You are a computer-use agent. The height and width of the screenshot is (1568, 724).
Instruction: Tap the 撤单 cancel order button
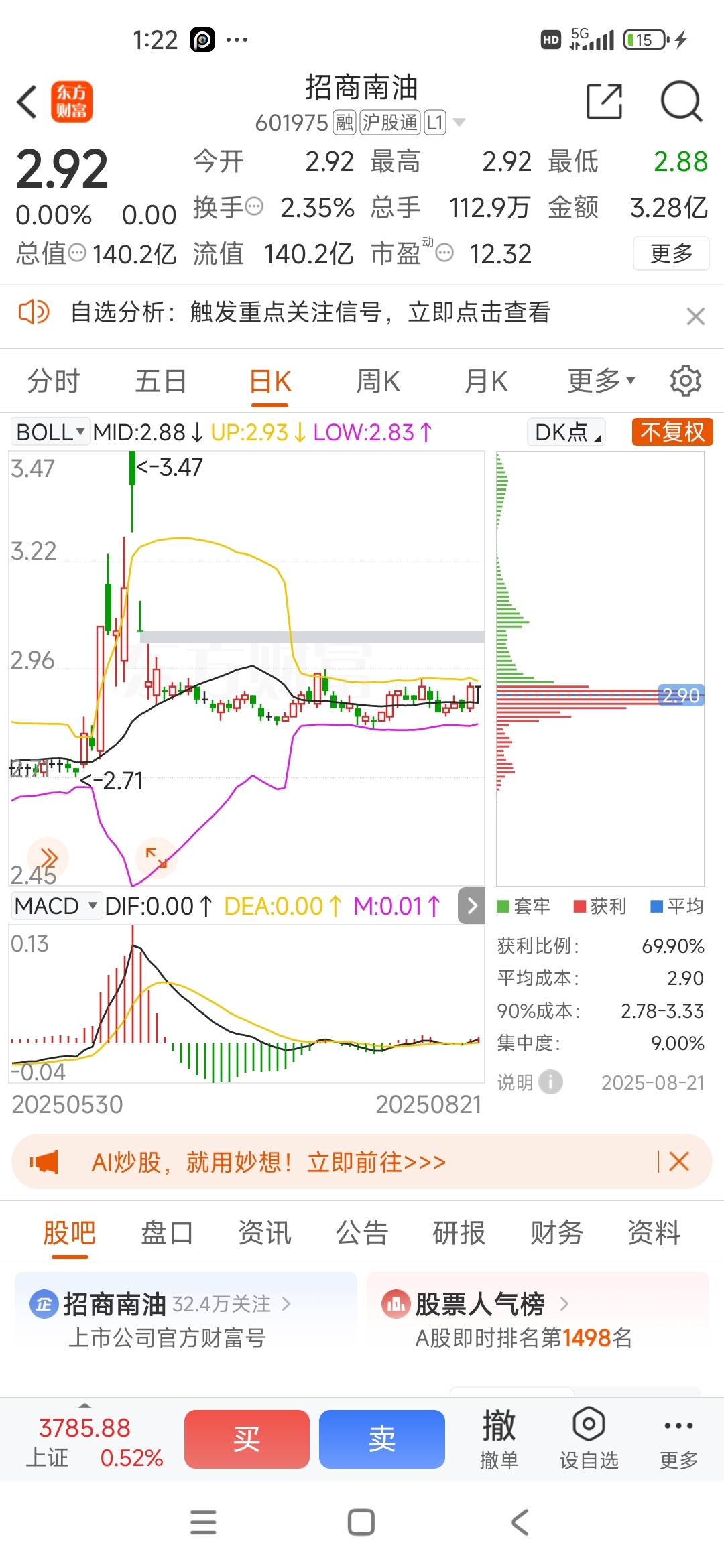[x=499, y=1439]
